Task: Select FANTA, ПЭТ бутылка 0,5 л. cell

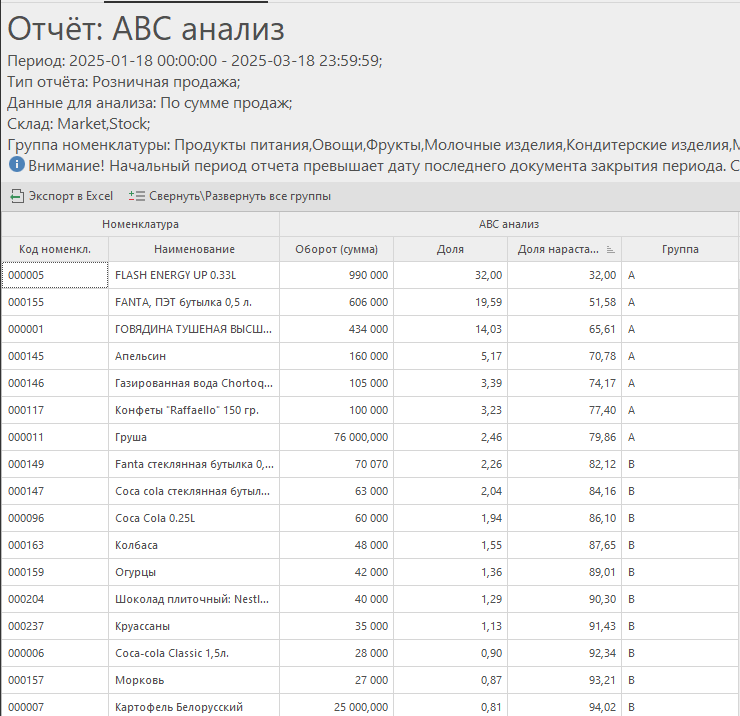Action: (194, 302)
